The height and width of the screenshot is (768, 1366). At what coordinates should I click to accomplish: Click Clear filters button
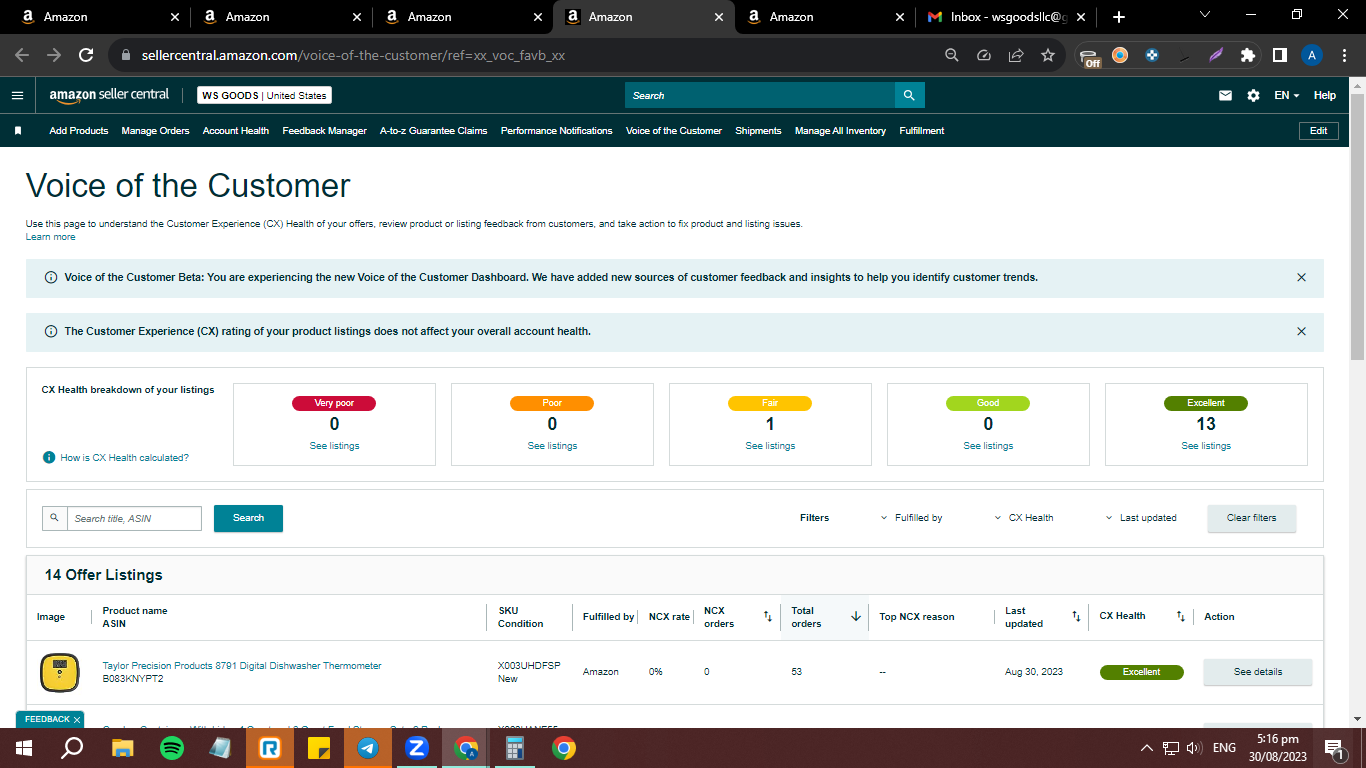click(x=1251, y=518)
